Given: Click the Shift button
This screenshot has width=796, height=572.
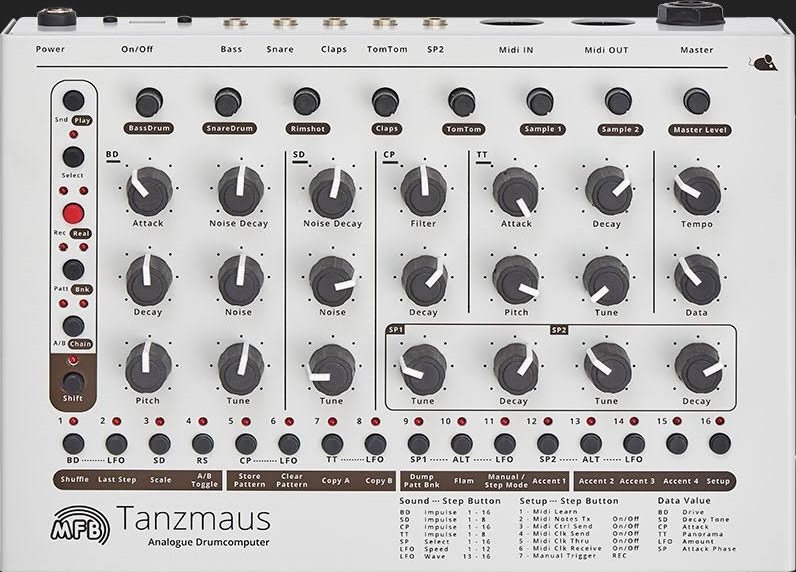Looking at the screenshot, I should coord(73,381).
